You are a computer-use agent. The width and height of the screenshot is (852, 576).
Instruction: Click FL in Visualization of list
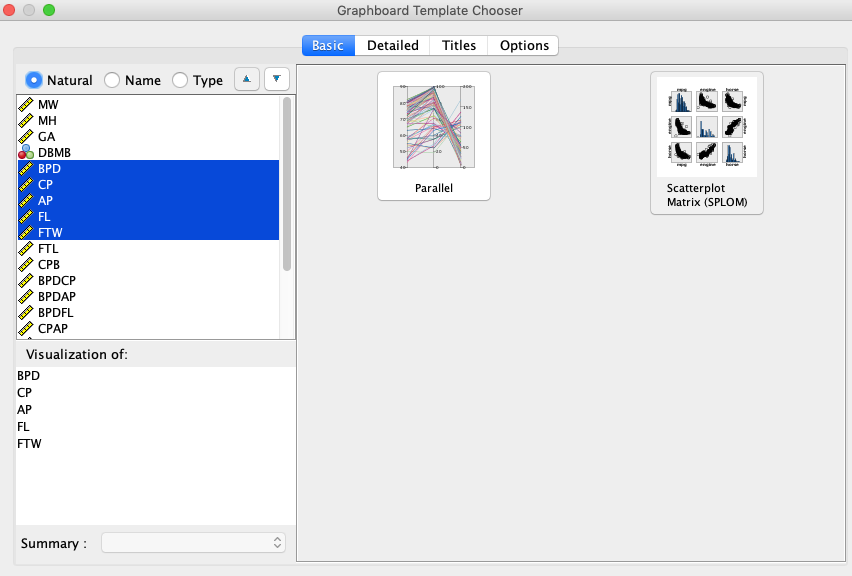(x=23, y=427)
